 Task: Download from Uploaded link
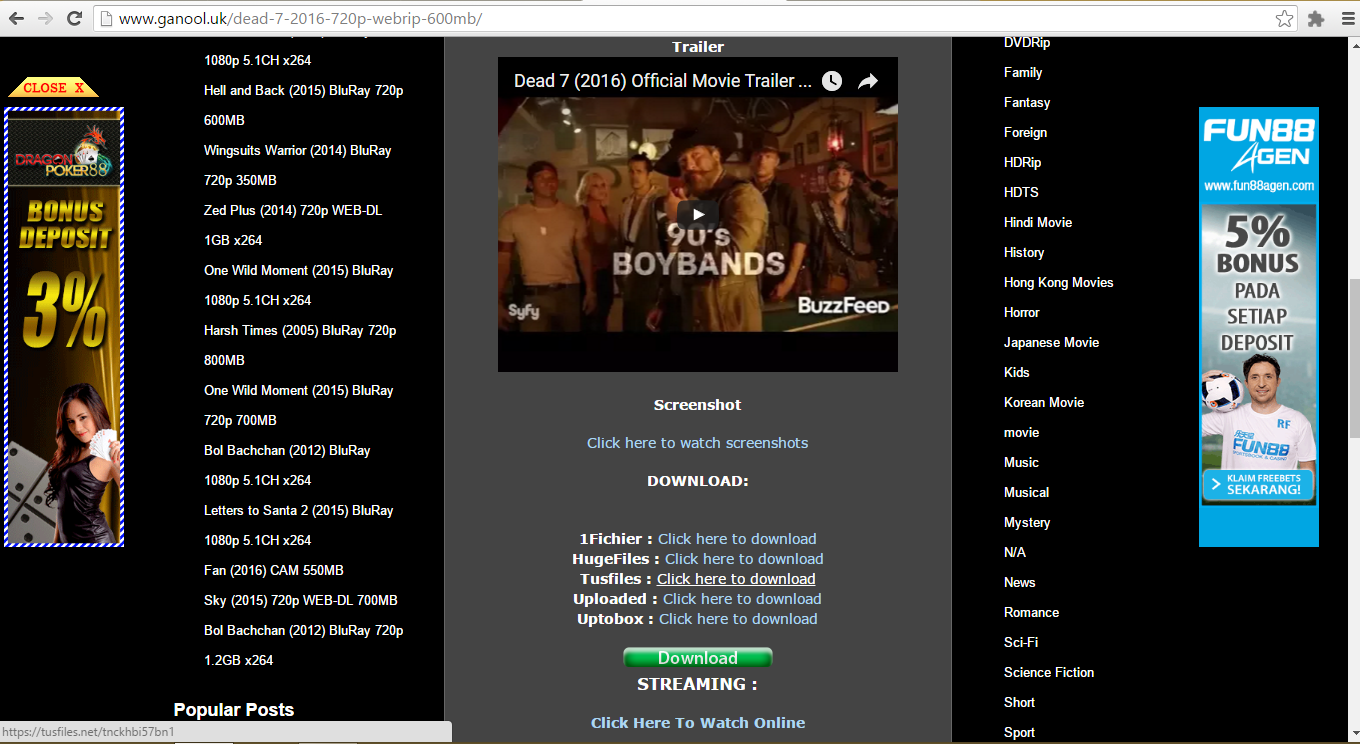pos(742,599)
